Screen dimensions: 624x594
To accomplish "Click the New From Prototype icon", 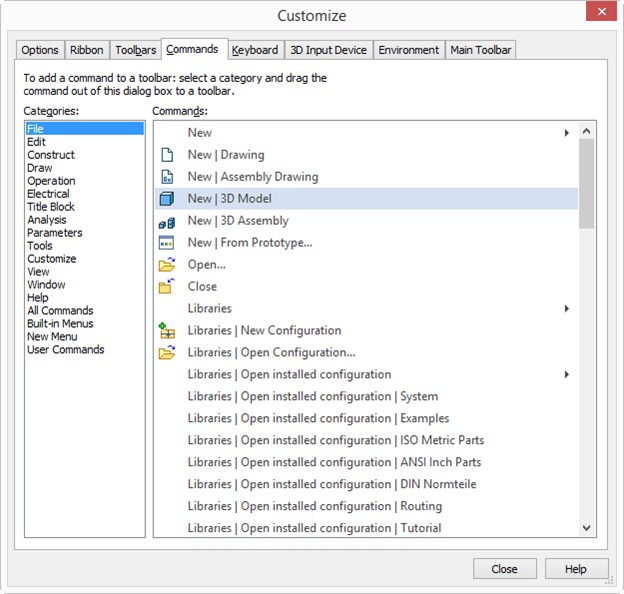I will tap(167, 243).
